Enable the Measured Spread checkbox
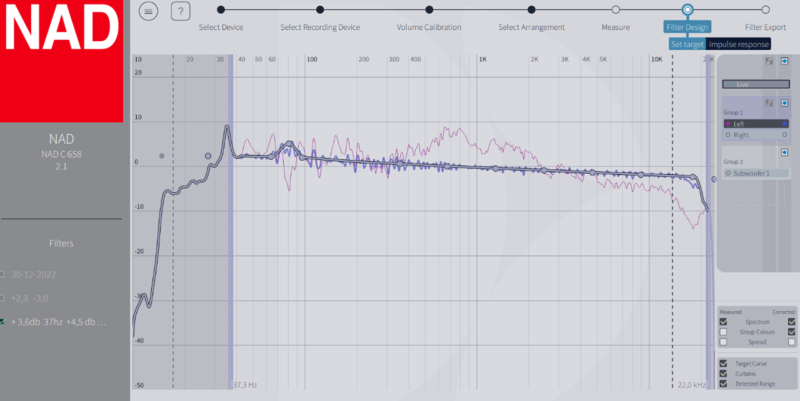The width and height of the screenshot is (800, 401). pos(723,342)
